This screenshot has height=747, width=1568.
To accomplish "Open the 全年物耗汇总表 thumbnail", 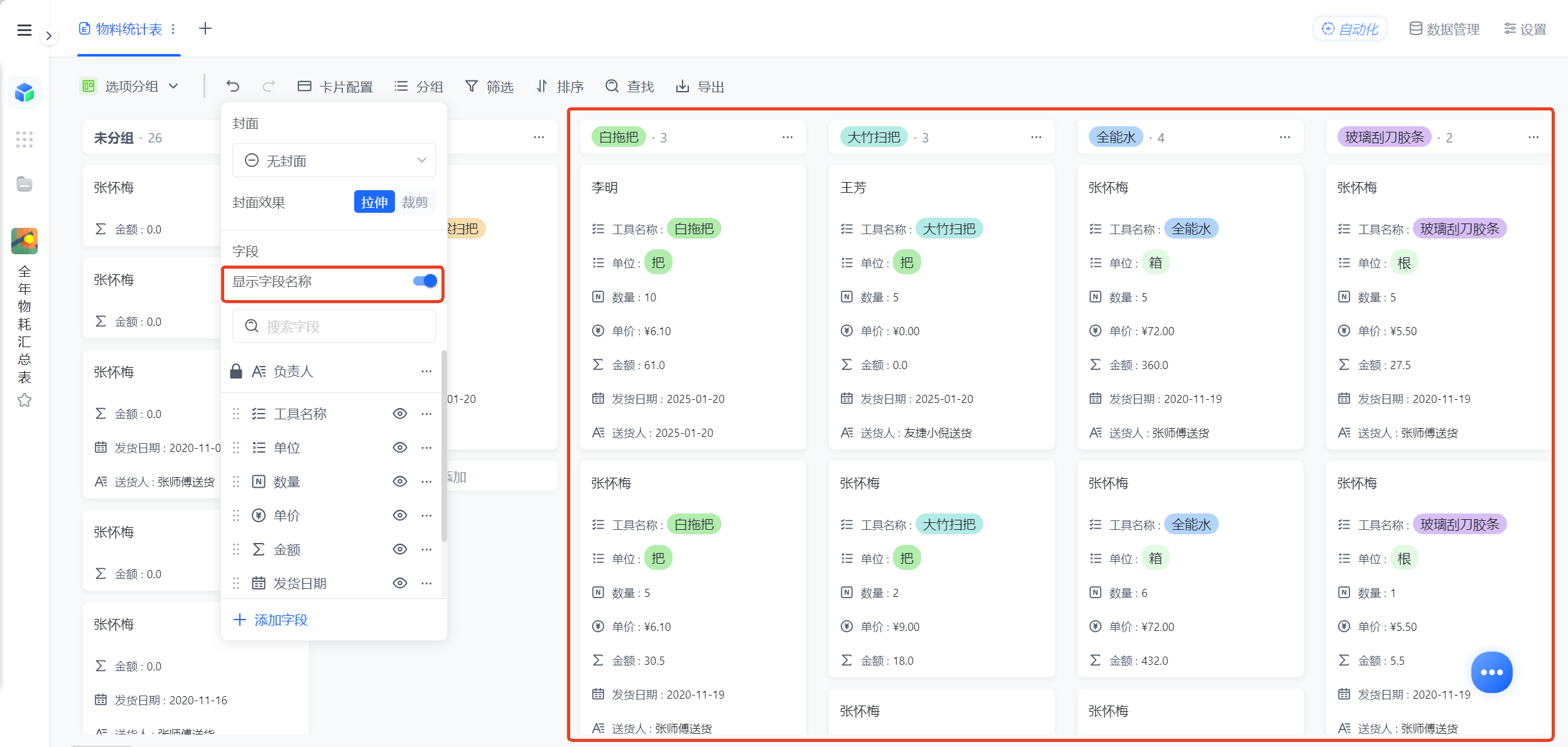I will click(x=24, y=241).
